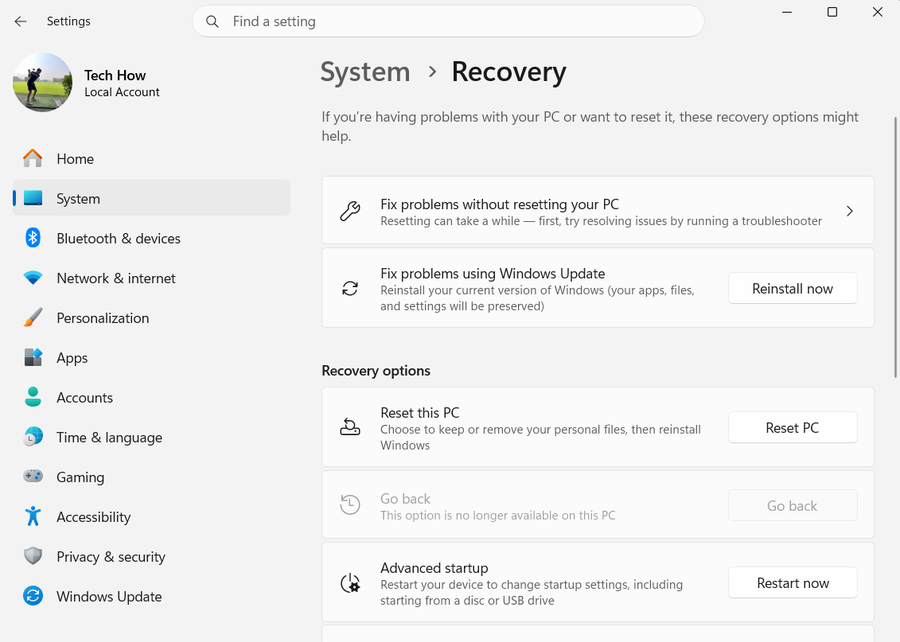Click the Gaming controller icon

[x=33, y=476]
